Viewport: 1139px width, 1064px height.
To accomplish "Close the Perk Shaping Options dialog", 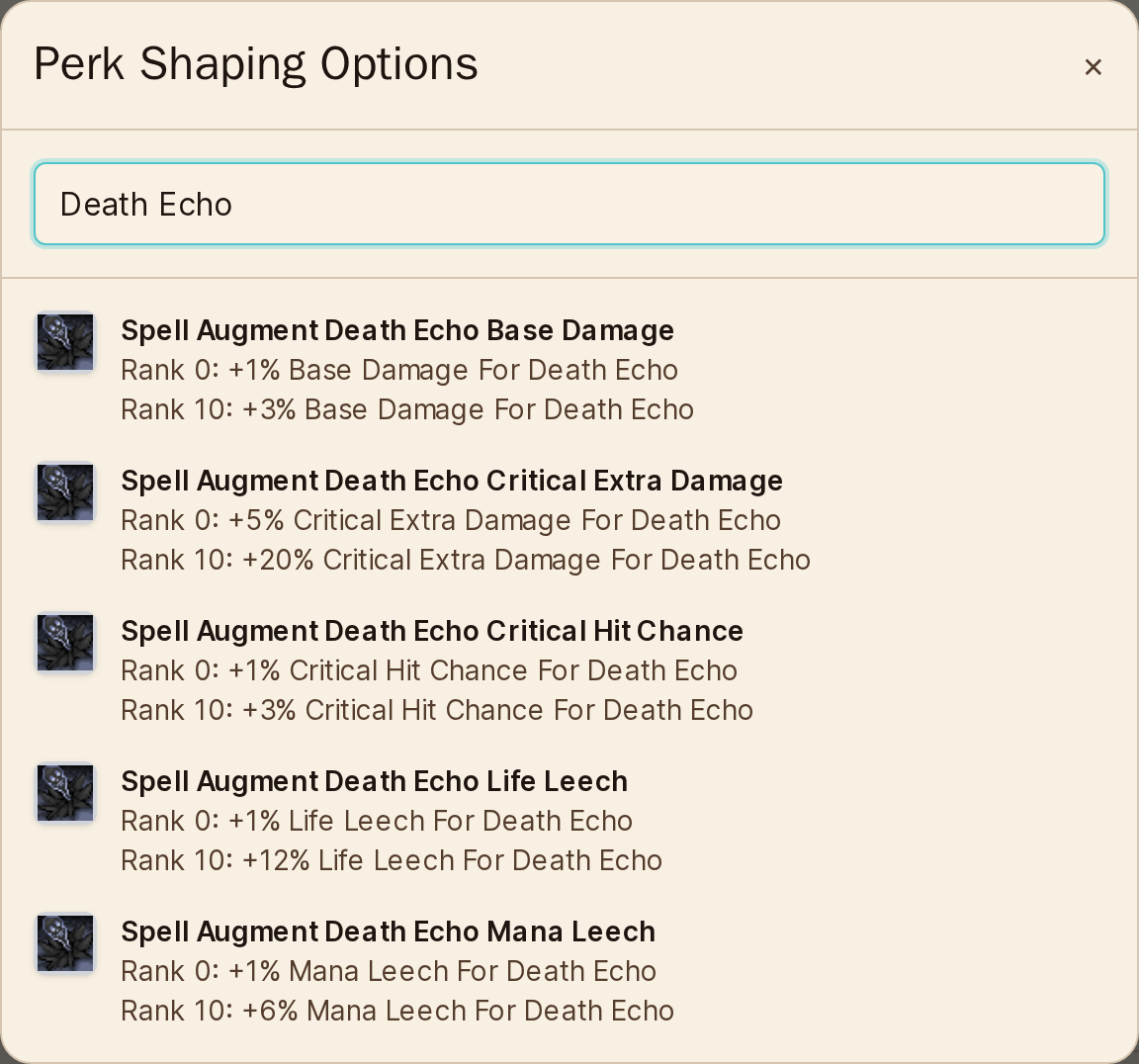I will [x=1093, y=67].
